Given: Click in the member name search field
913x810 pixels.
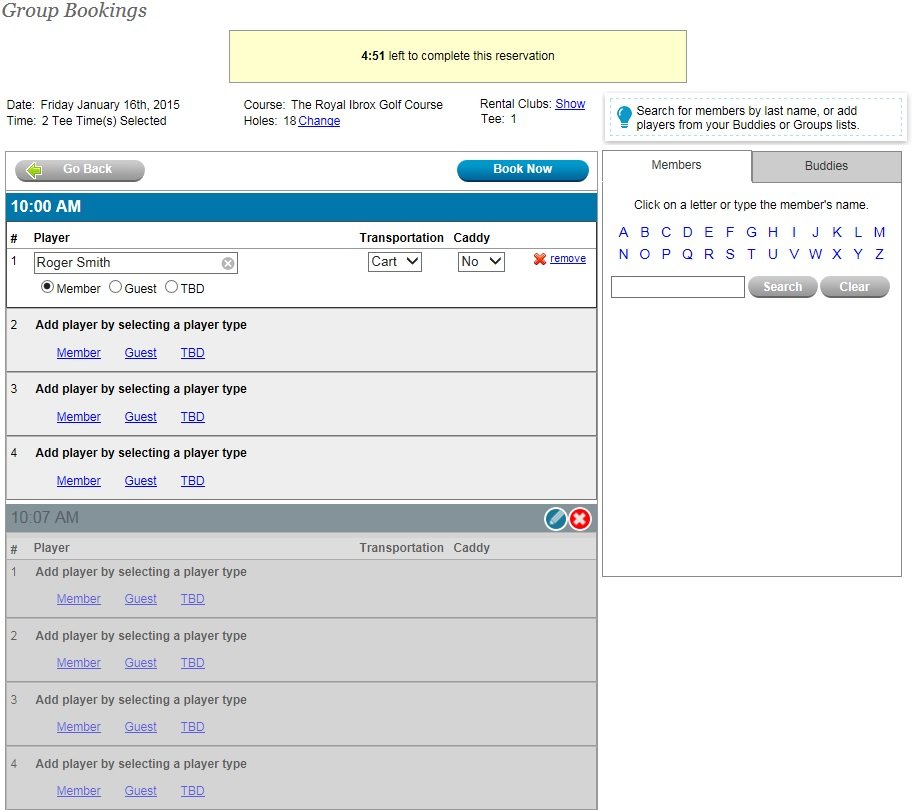Looking at the screenshot, I should tap(677, 287).
